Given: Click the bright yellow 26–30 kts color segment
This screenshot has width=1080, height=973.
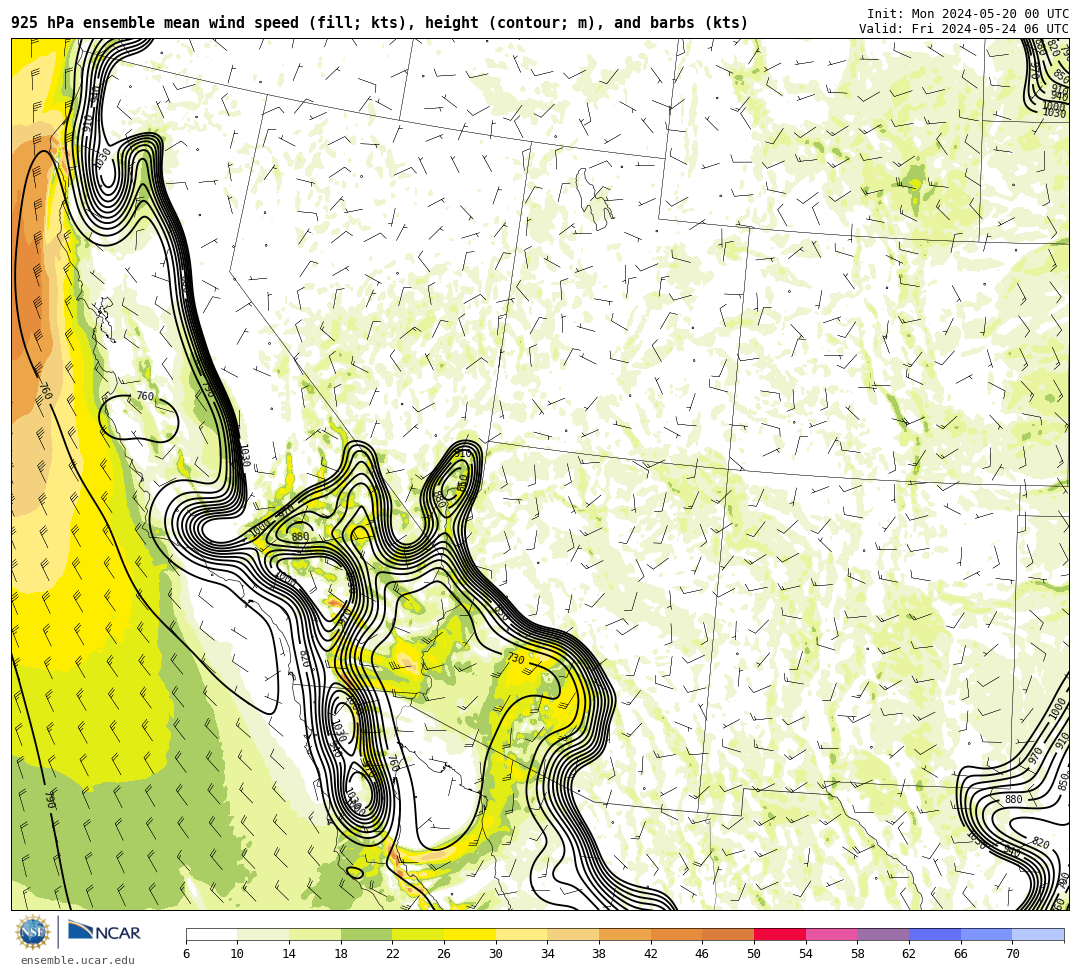Looking at the screenshot, I should pos(470,934).
